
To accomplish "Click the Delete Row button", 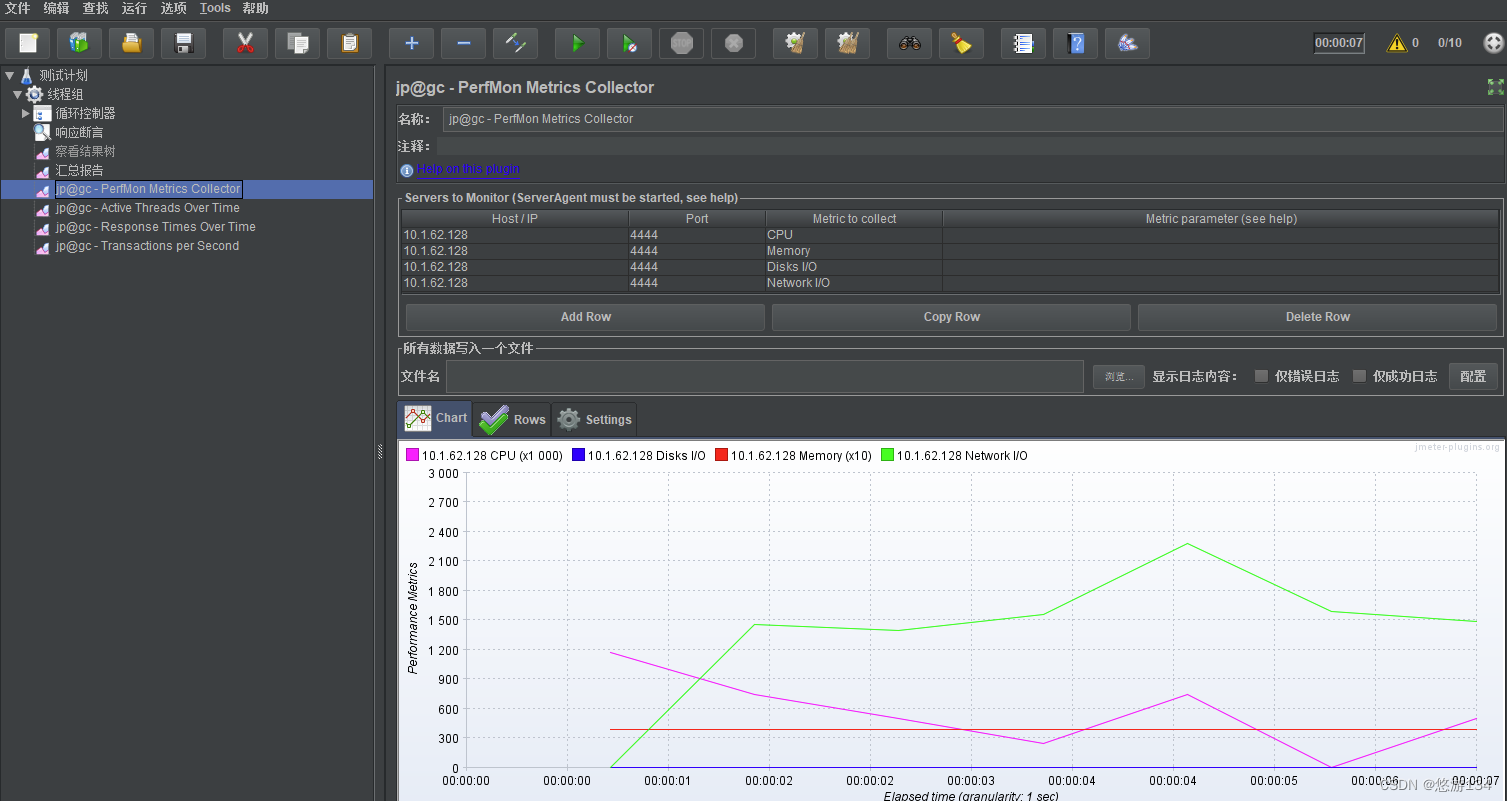I will click(1317, 317).
